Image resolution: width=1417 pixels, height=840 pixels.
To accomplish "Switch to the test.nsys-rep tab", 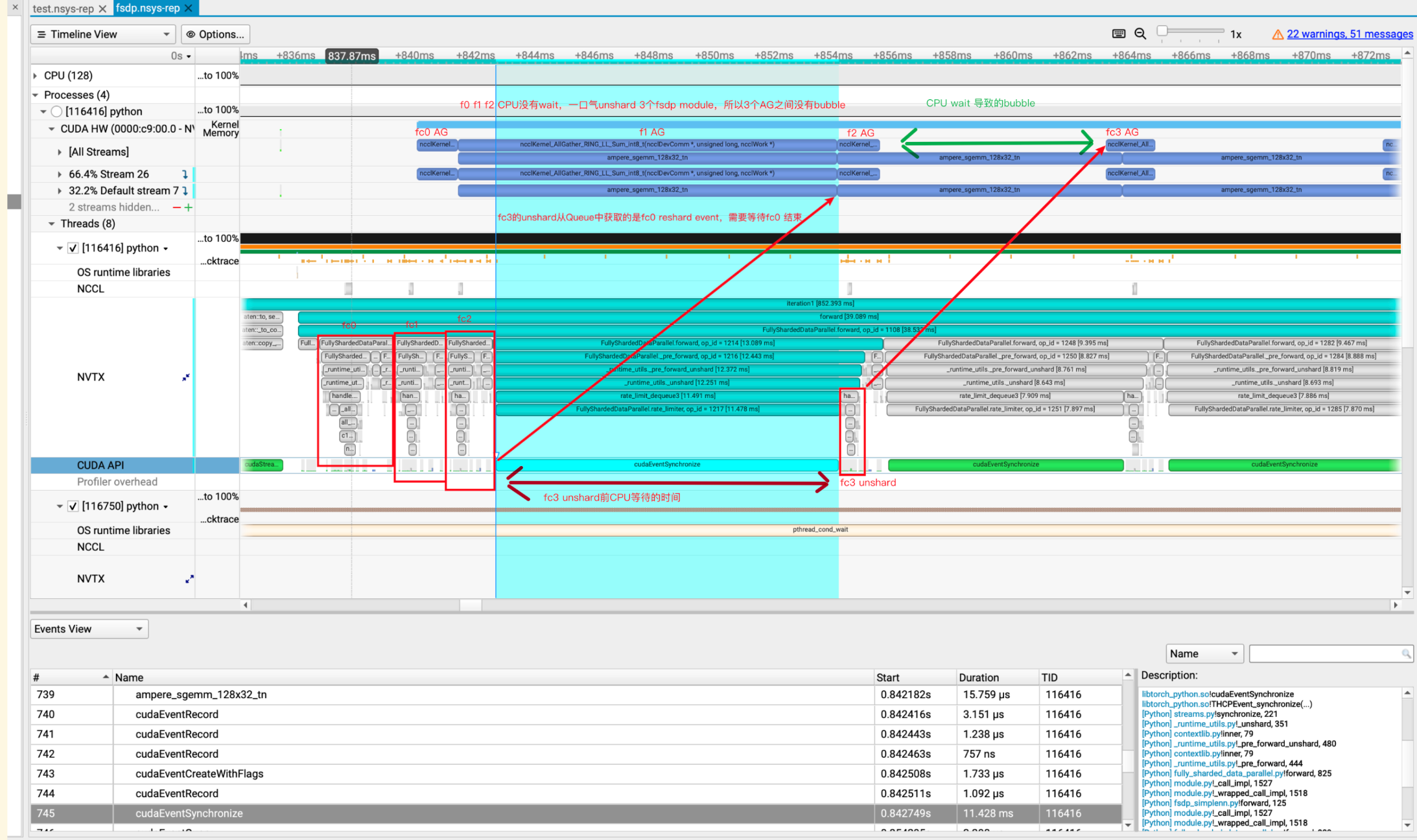I will pyautogui.click(x=63, y=8).
